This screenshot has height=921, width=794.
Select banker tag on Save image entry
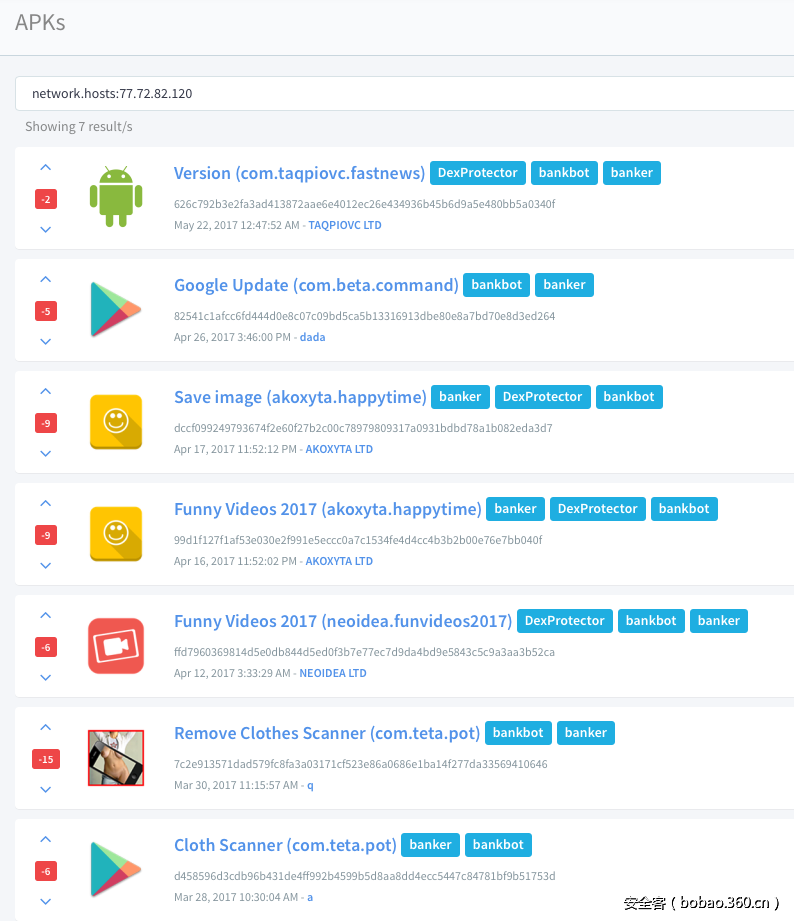(x=460, y=397)
